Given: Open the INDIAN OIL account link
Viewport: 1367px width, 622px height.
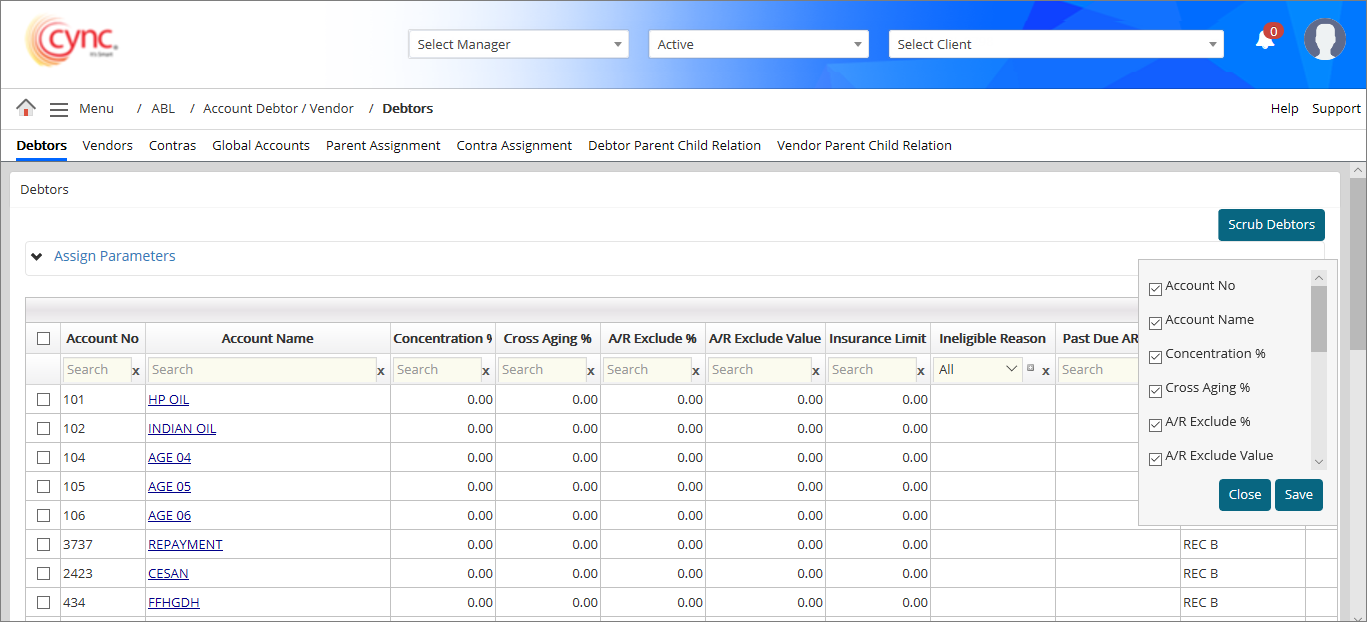Looking at the screenshot, I should 182,429.
